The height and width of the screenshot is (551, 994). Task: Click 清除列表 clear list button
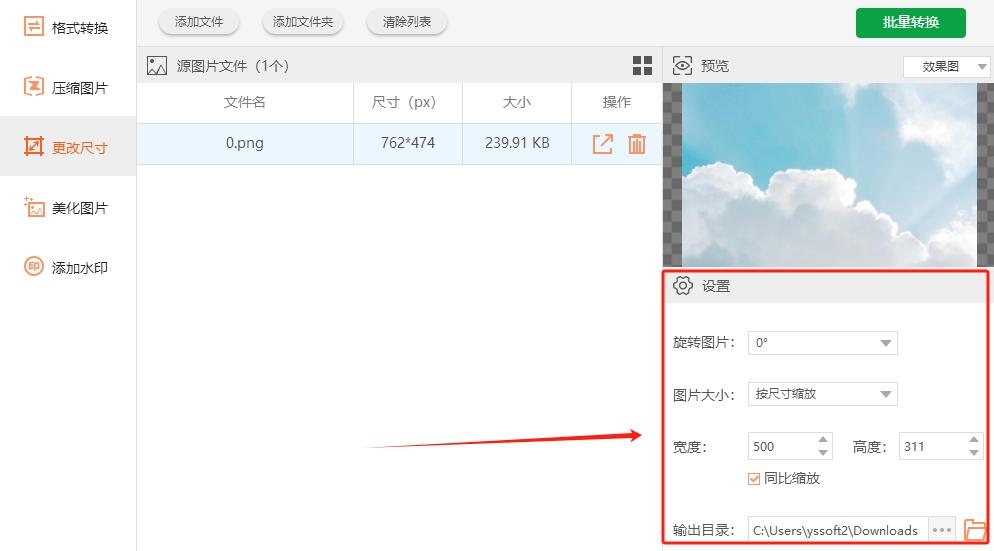[x=406, y=22]
